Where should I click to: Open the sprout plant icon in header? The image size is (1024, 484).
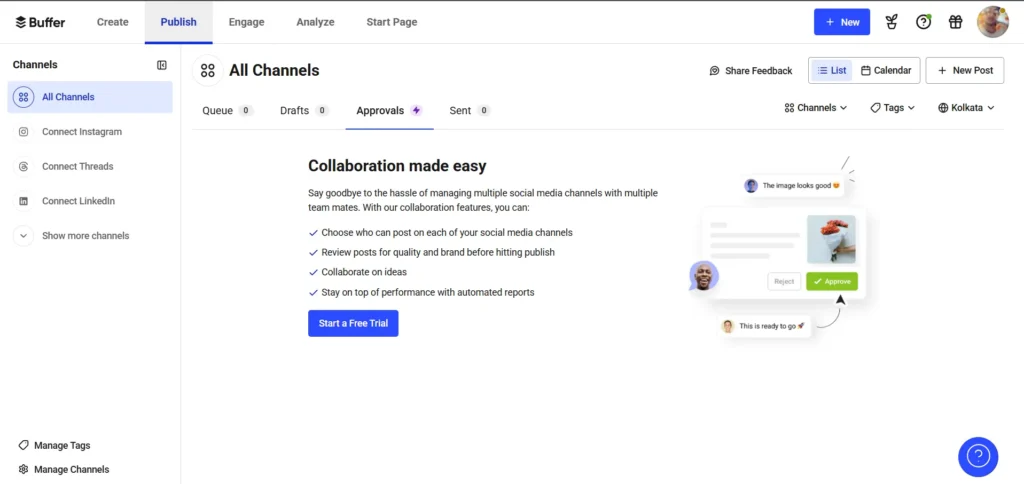(x=891, y=22)
